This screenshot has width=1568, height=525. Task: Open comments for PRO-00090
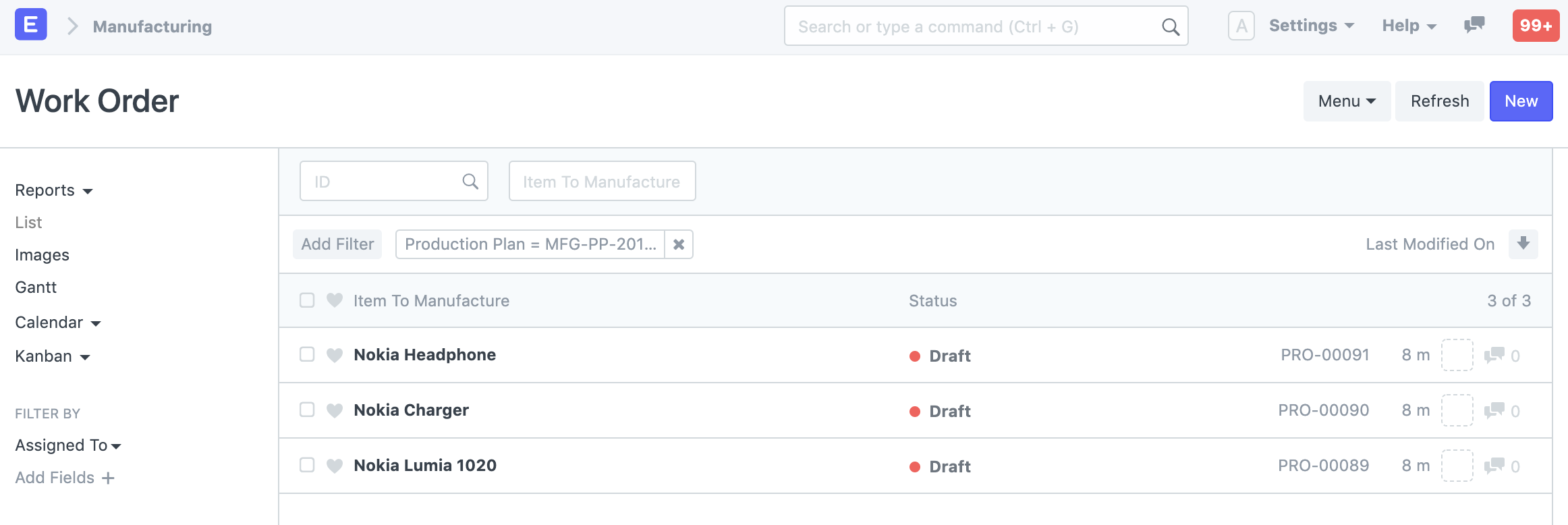point(1502,411)
